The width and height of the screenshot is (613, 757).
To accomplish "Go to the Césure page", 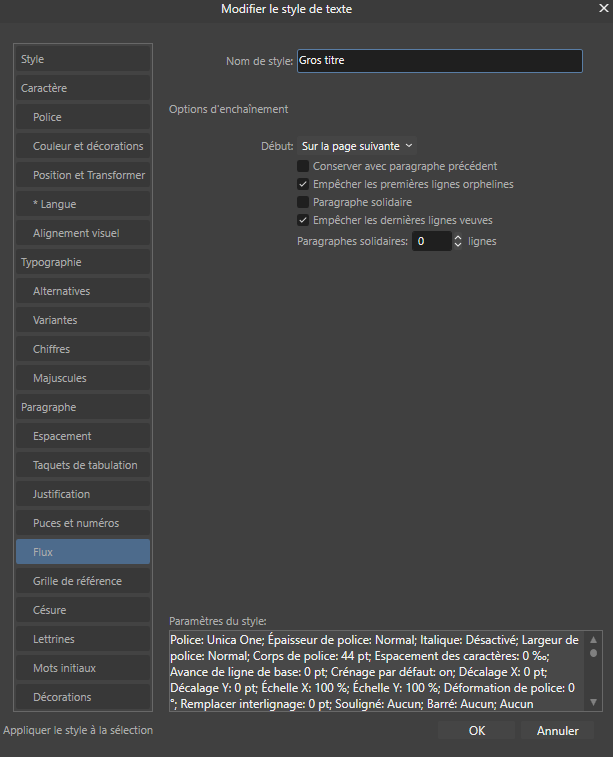I will (x=83, y=610).
